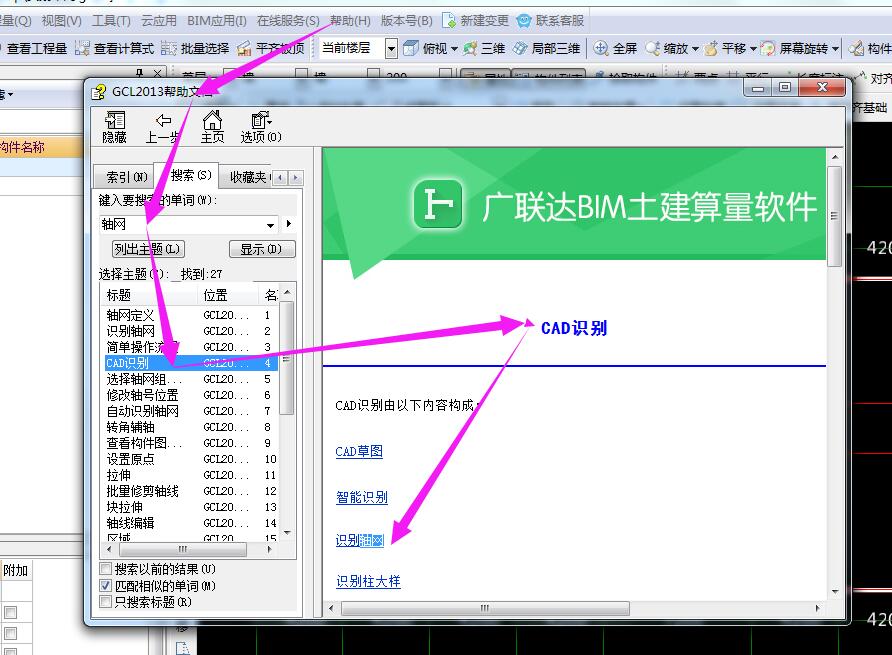Click the 显示(D) button
Image resolution: width=892 pixels, height=655 pixels.
261,249
